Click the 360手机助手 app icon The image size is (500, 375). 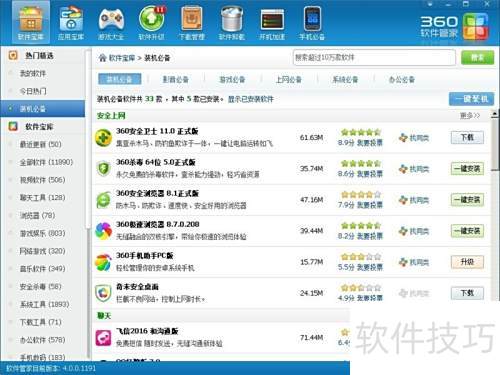coord(104,262)
